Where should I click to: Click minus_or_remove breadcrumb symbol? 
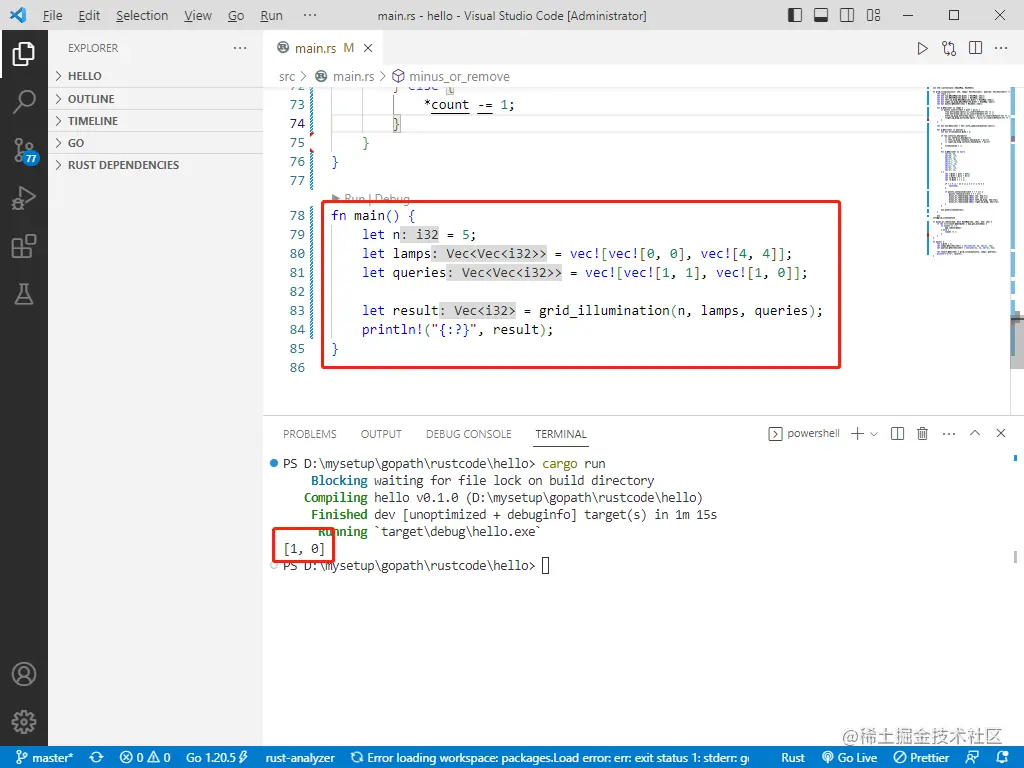click(x=459, y=76)
